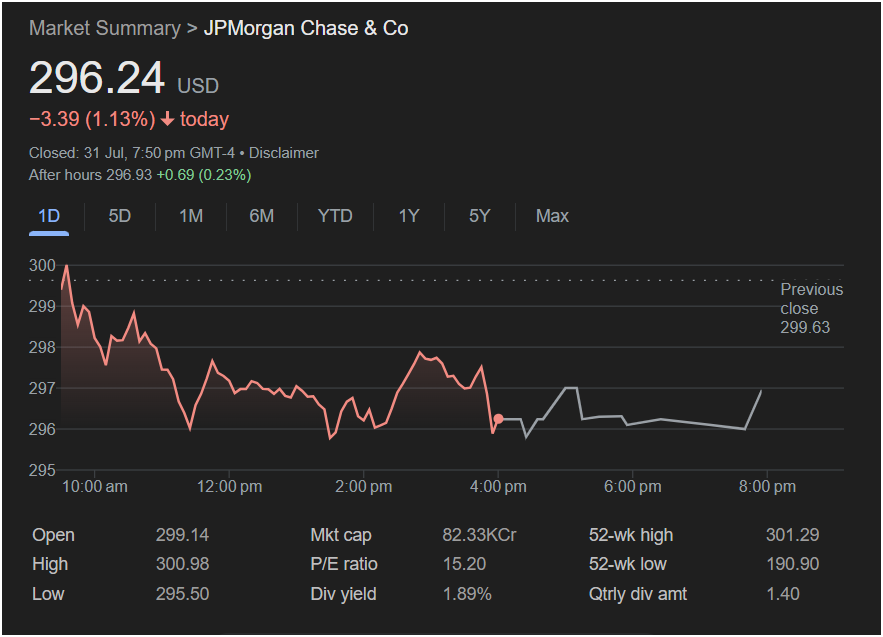Viewport: 883px width, 637px height.
Task: Switch to the 1Y chart view
Action: (x=408, y=216)
